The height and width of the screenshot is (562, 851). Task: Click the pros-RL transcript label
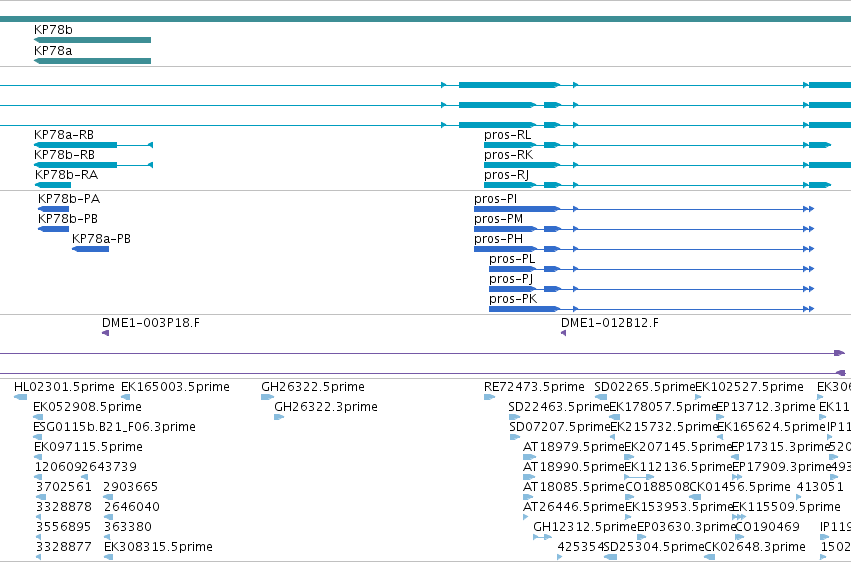(507, 135)
